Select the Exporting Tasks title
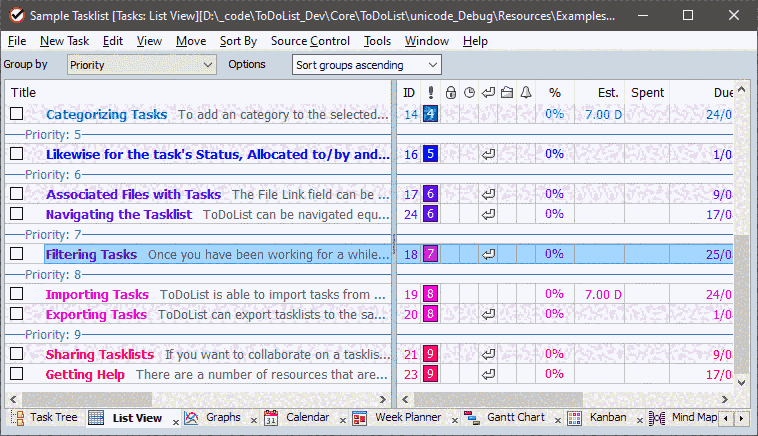The height and width of the screenshot is (436, 758). (x=96, y=314)
